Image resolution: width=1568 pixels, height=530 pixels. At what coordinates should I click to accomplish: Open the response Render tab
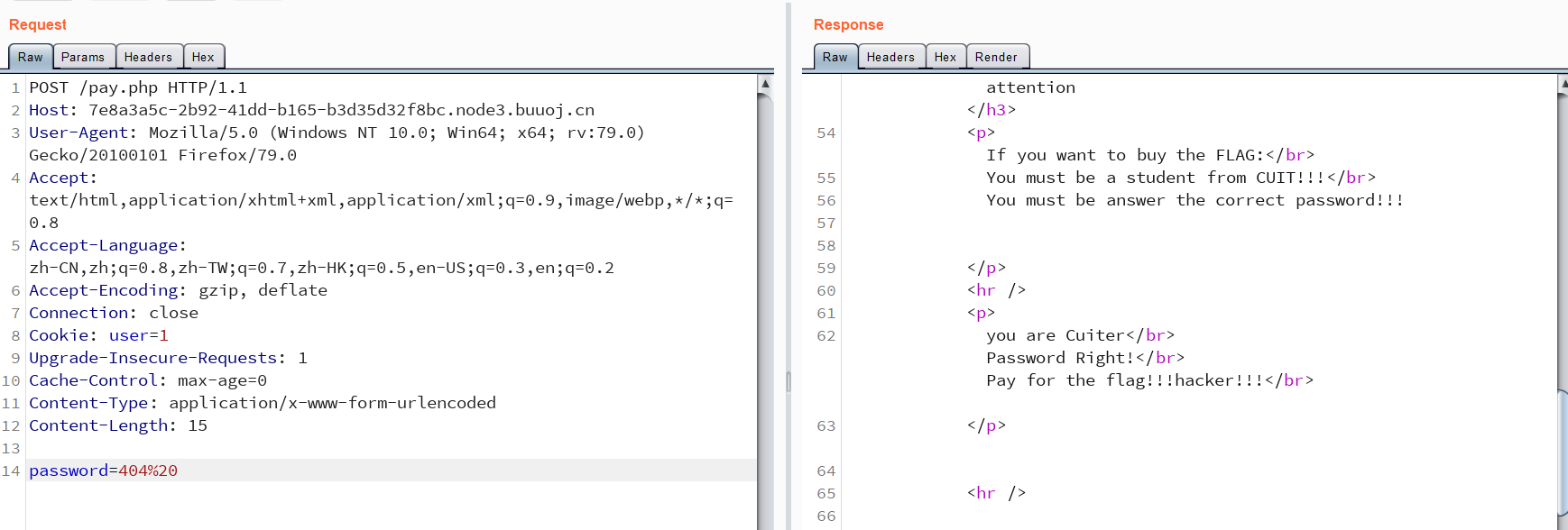click(996, 57)
